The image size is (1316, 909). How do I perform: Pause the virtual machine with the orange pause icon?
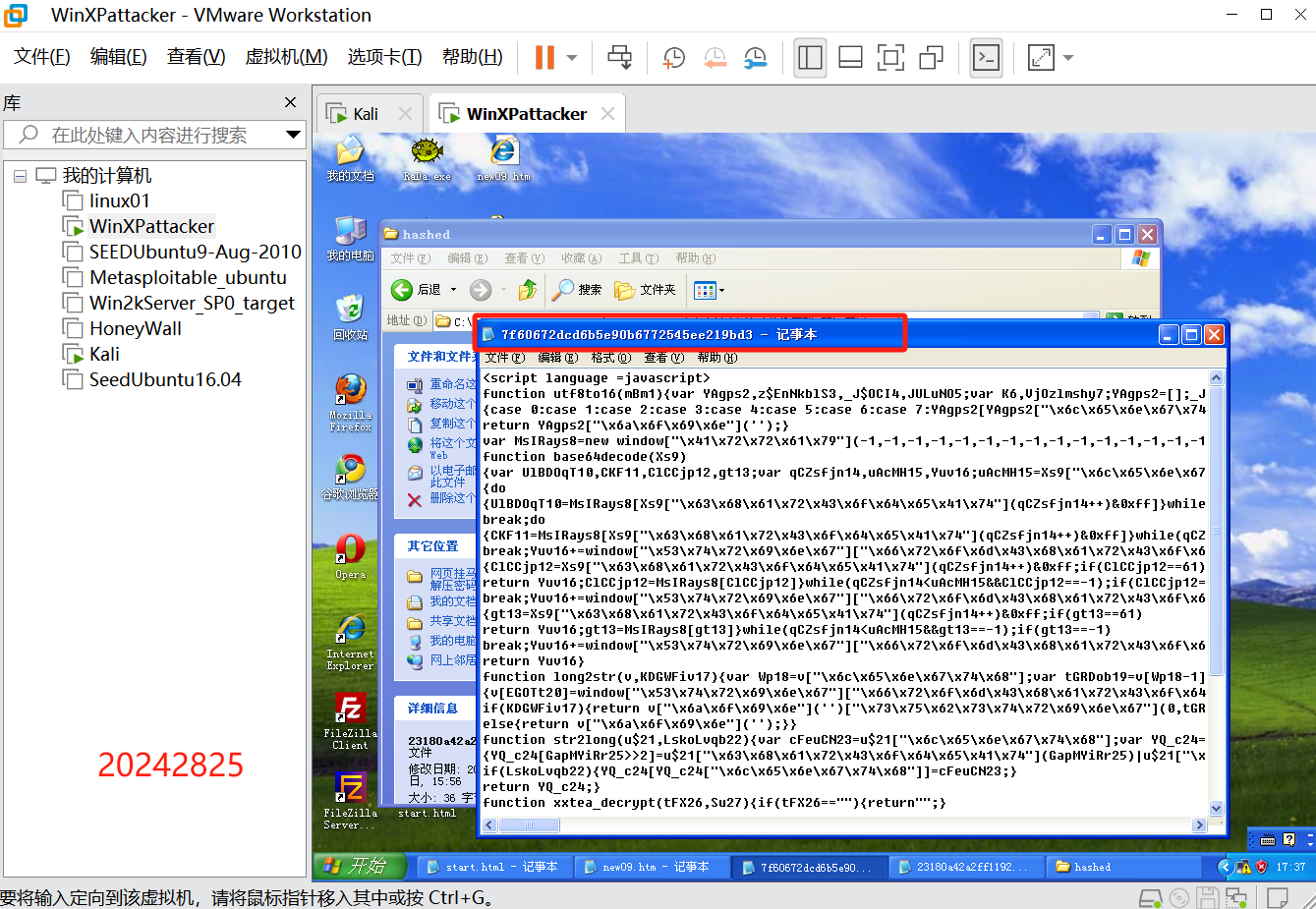tap(544, 58)
